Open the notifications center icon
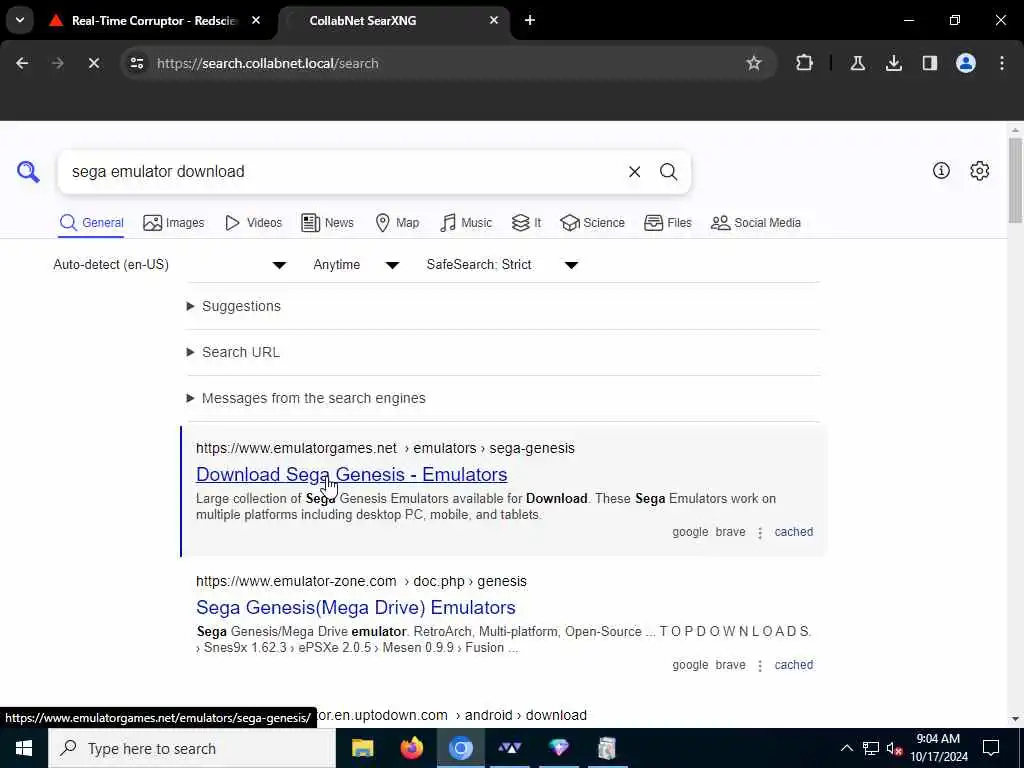The image size is (1024, 768). coord(991,748)
